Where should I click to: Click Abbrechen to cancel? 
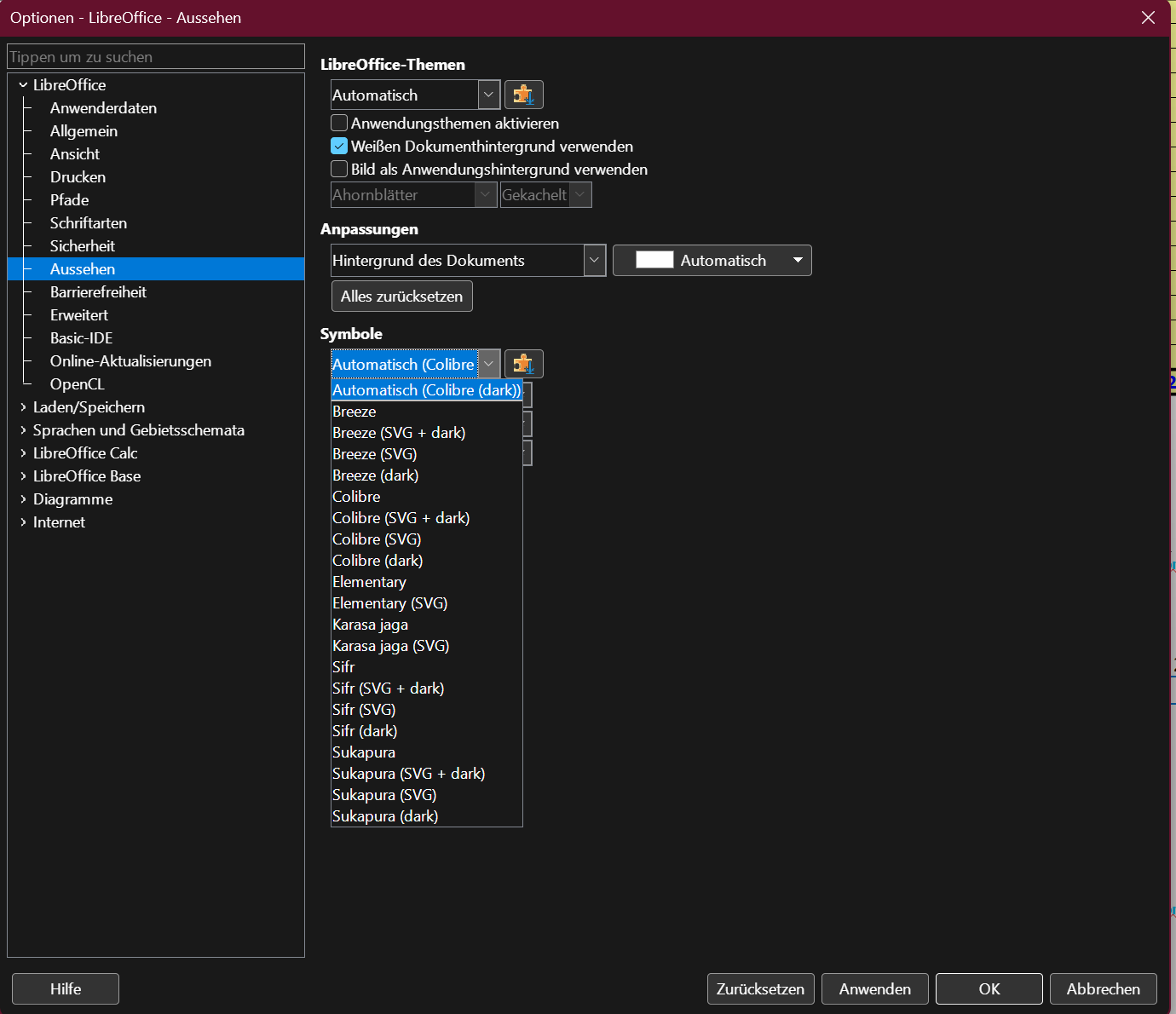tap(1104, 988)
